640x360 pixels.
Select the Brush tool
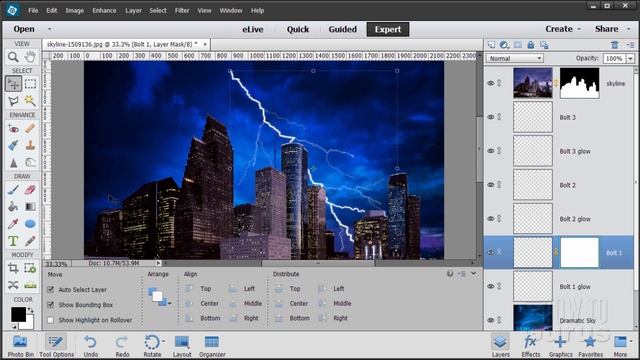coord(13,190)
